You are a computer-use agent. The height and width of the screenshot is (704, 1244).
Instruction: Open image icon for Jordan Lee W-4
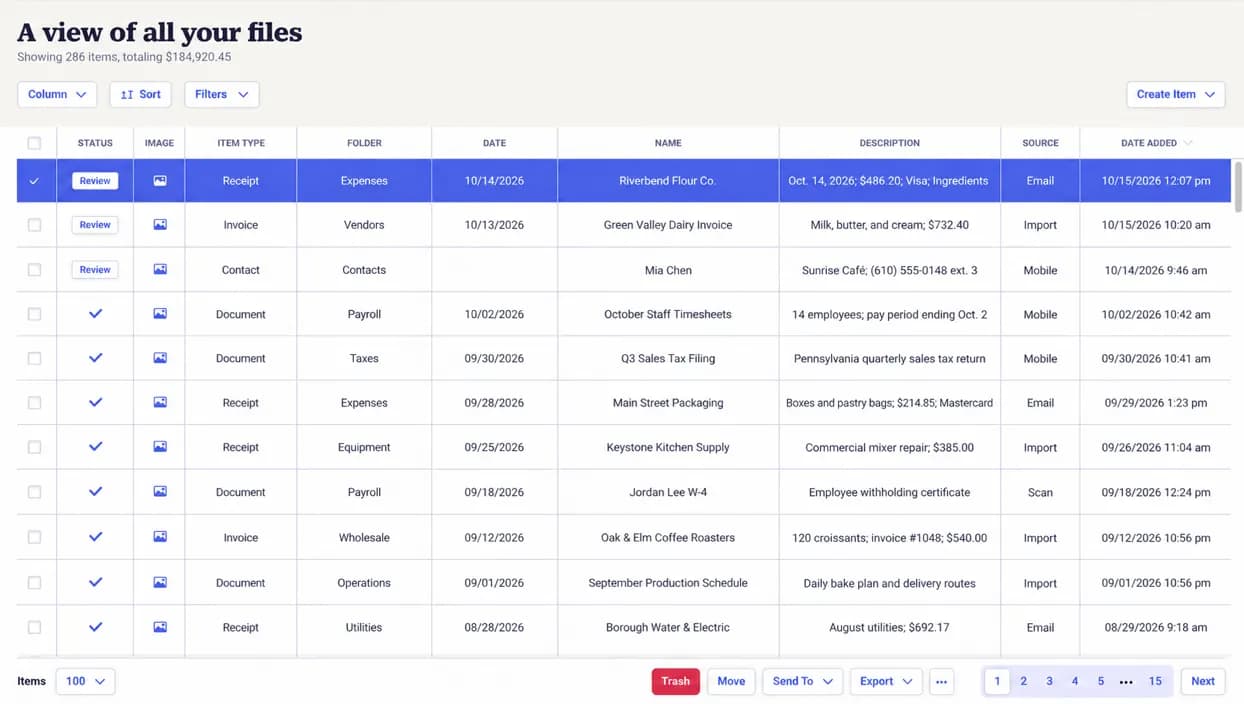160,492
